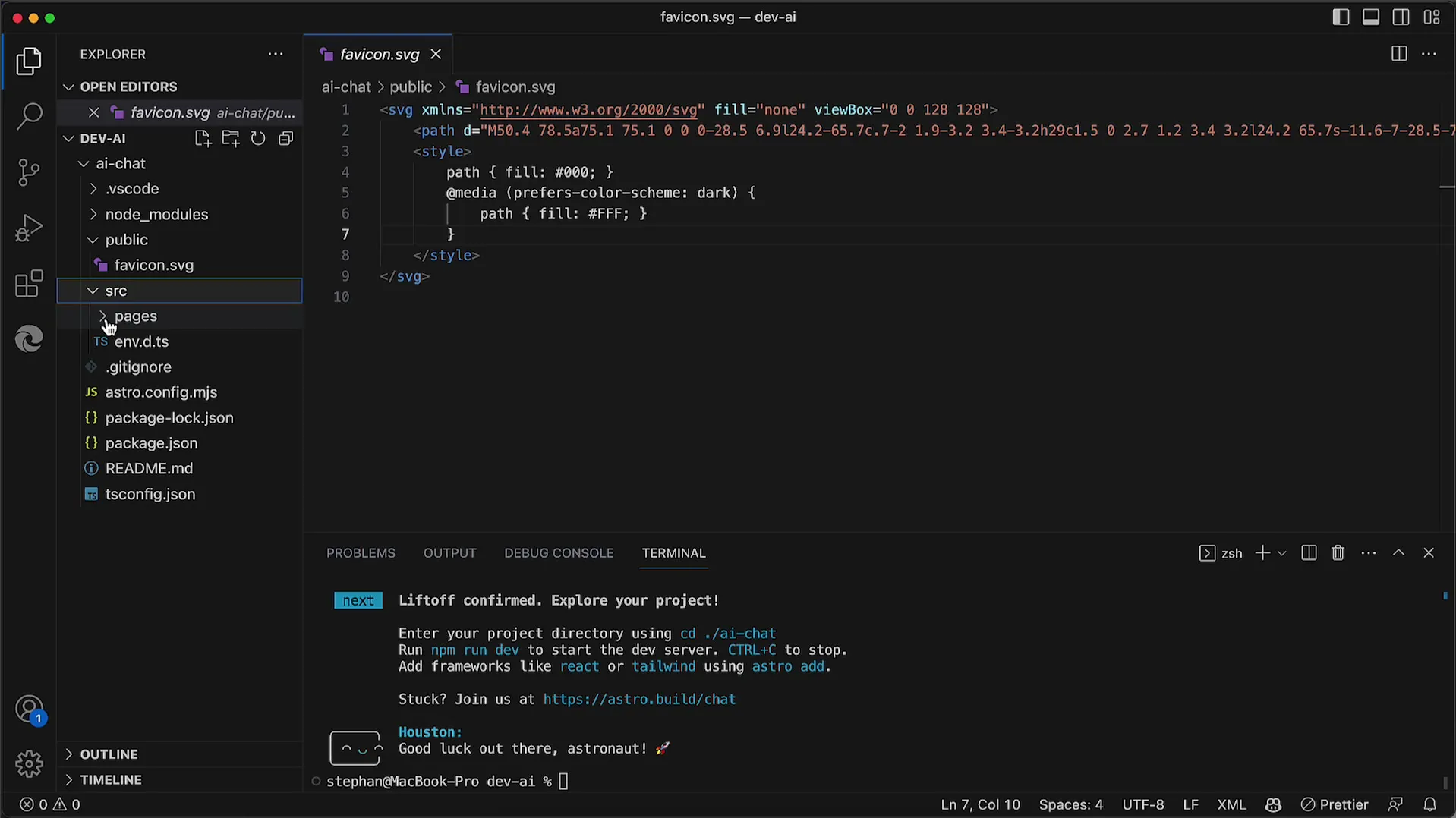Refresh the Explorer file tree
Screen dimensions: 1456x818
pos(258,138)
